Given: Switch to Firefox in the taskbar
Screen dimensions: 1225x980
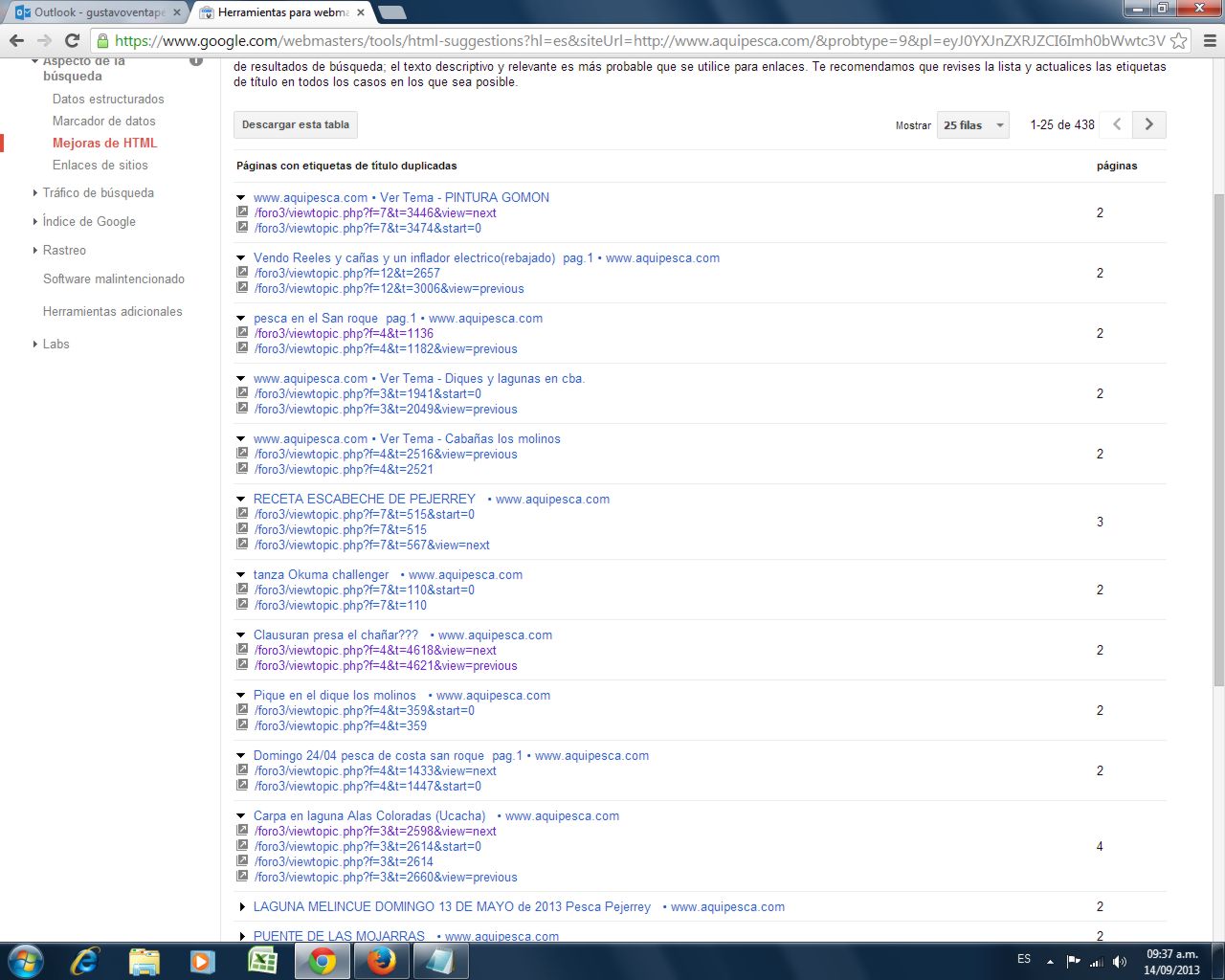Looking at the screenshot, I should coord(381,961).
